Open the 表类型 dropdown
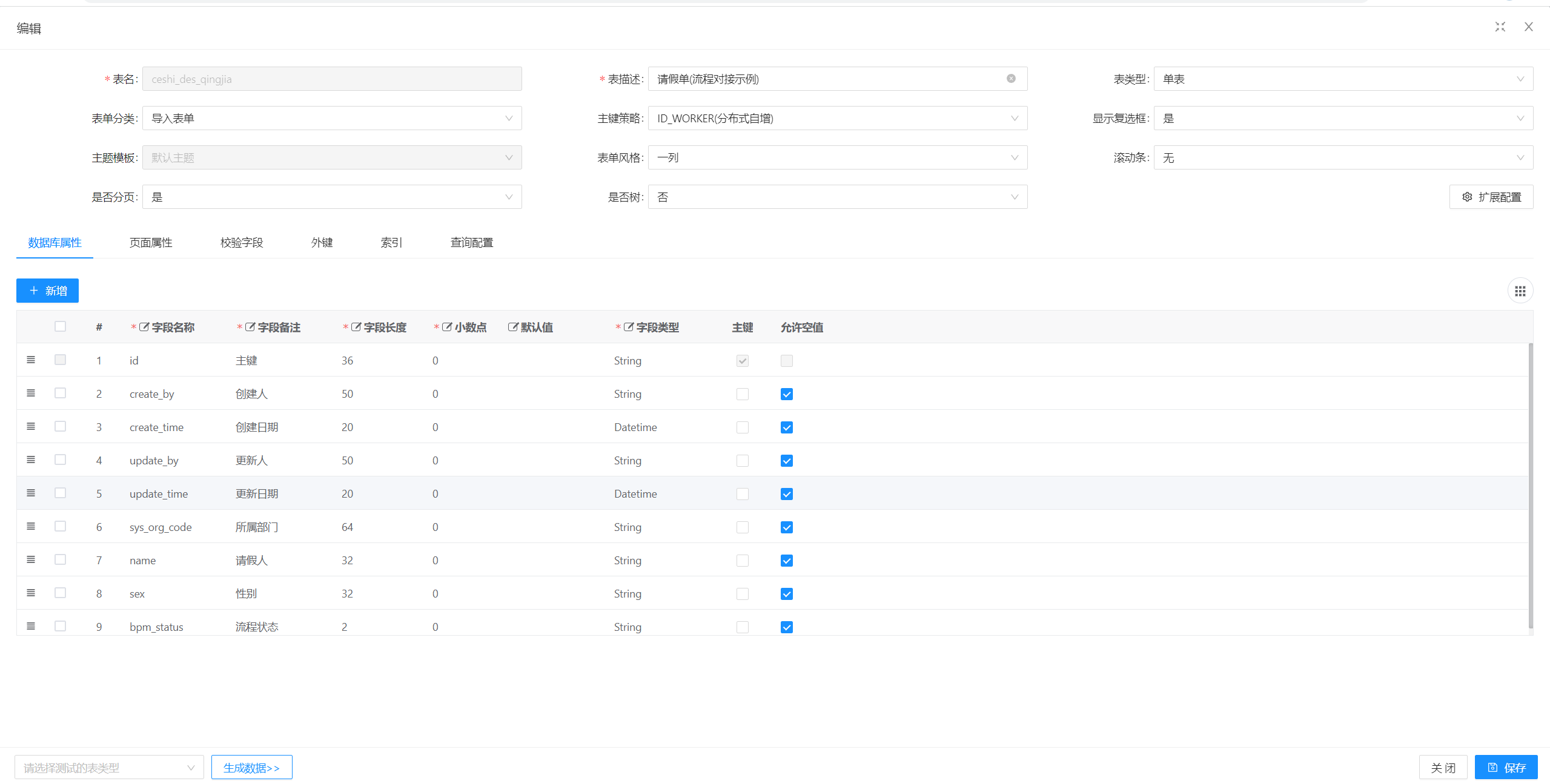Screen dimensions: 1550x784 (x=1343, y=79)
